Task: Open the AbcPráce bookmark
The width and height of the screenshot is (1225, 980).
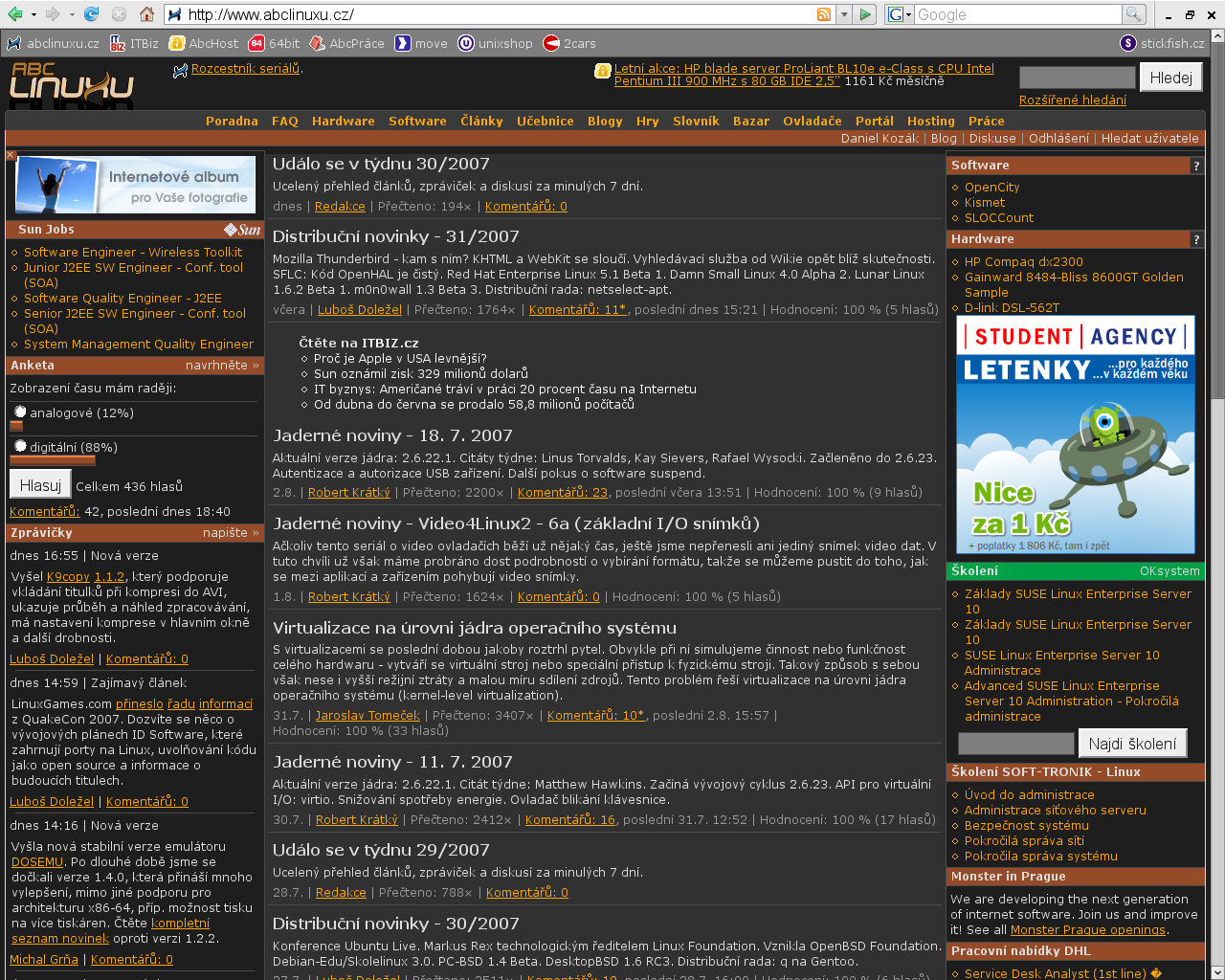Action: (347, 43)
